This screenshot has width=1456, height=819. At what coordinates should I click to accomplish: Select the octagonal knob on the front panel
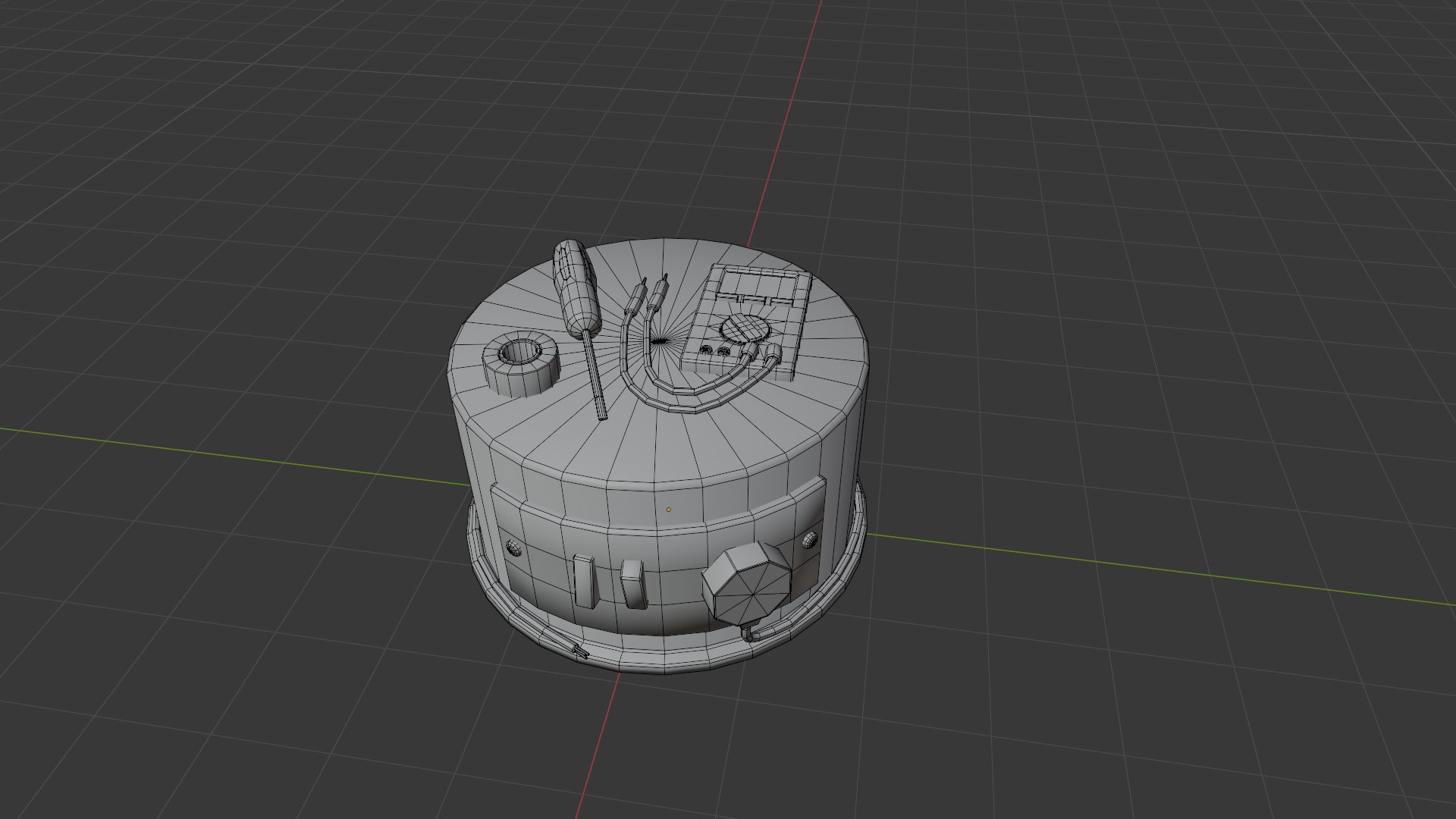746,583
